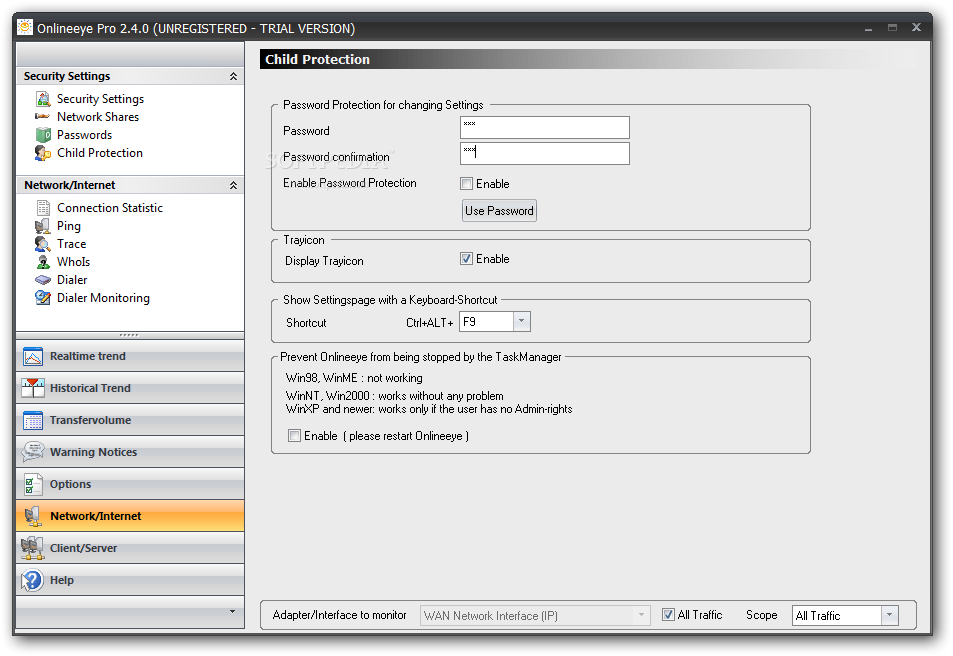
Task: Click the Trace magnifier icon
Action: point(43,244)
